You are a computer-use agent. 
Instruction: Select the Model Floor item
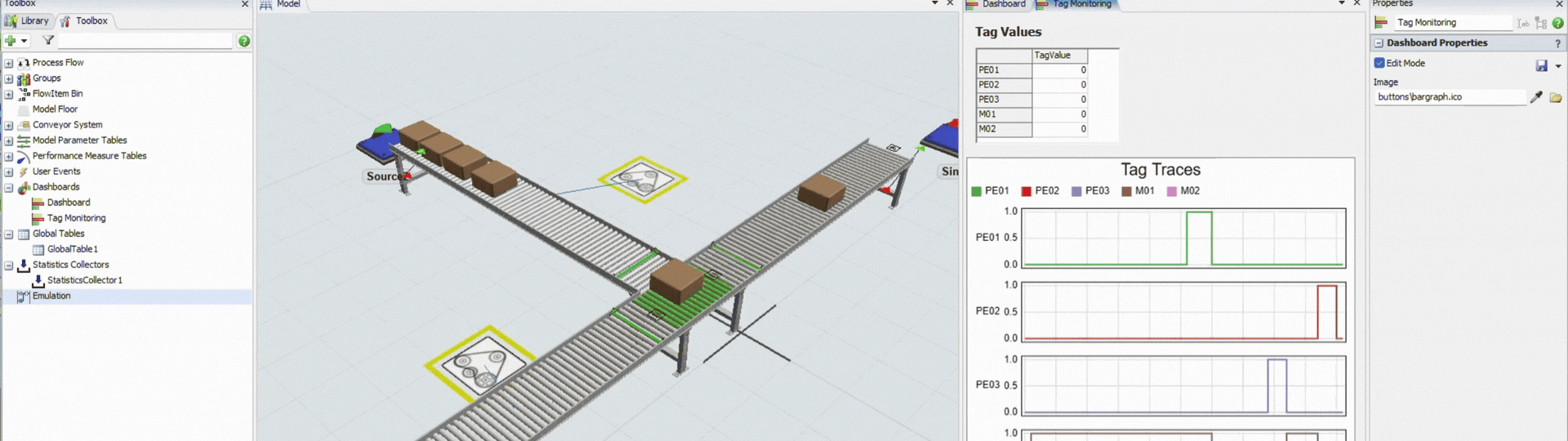55,109
